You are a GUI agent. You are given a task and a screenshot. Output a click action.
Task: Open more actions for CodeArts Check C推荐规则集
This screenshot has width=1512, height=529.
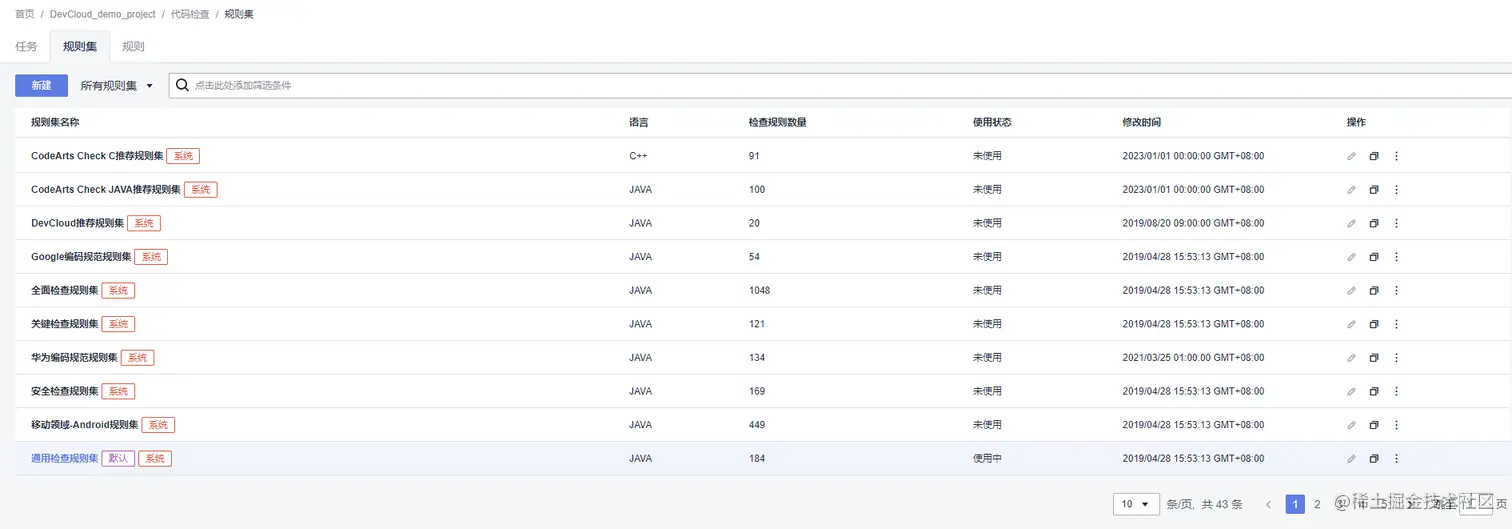[x=1397, y=156]
